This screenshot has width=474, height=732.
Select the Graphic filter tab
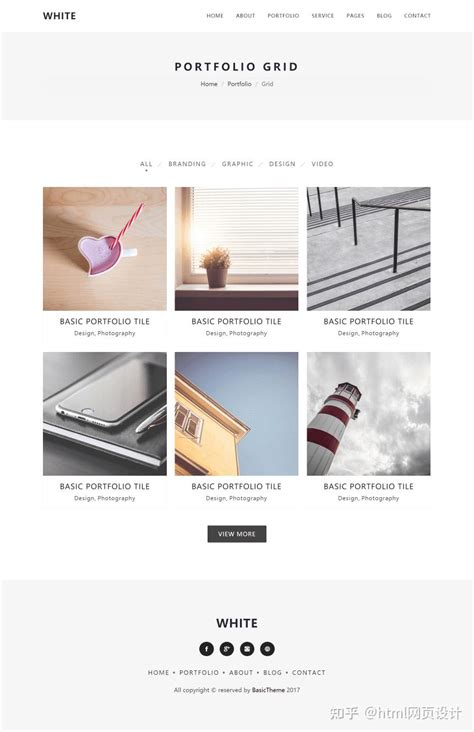click(237, 164)
